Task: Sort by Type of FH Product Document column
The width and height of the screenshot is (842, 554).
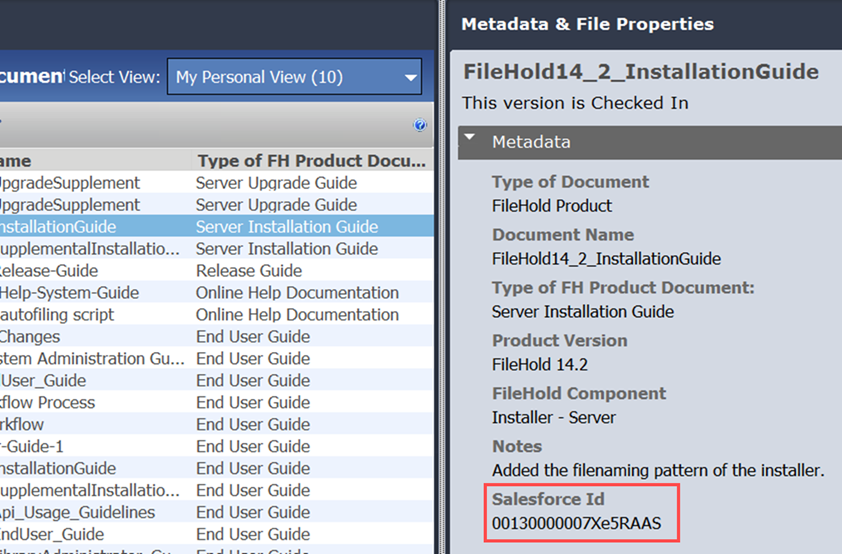Action: [x=311, y=161]
